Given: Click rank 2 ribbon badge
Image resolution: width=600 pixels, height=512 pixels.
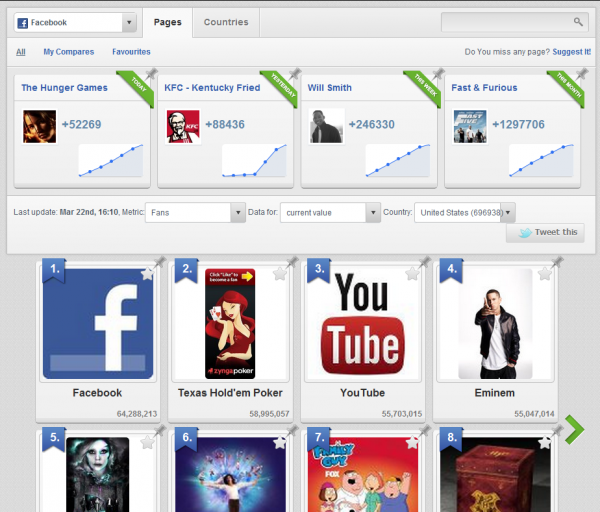Looking at the screenshot, I should pos(187,270).
